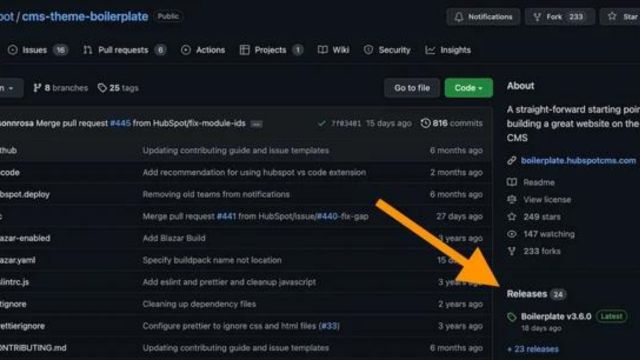Viewport: 640px width, 360px height.
Task: Click the Issues circle icon
Action: [13, 50]
